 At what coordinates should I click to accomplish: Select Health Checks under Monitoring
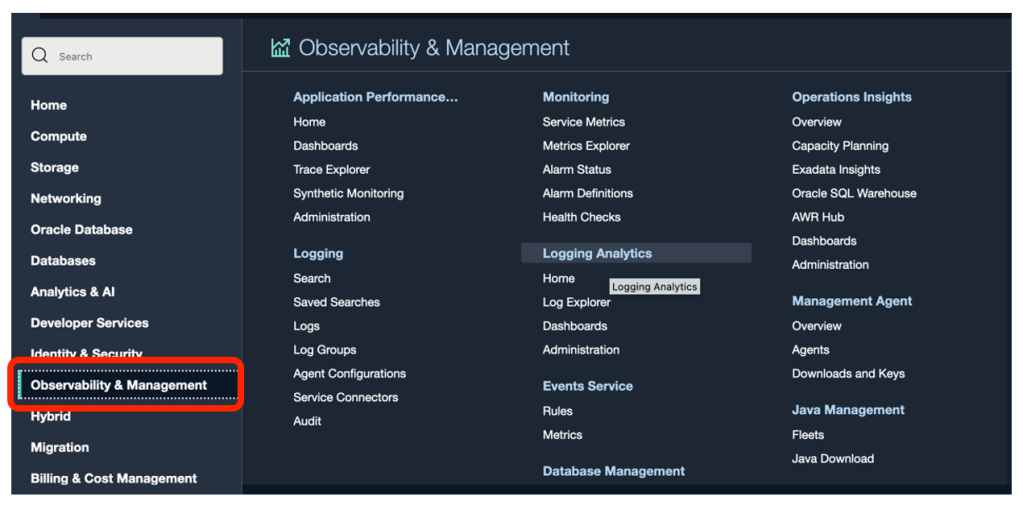(x=581, y=217)
